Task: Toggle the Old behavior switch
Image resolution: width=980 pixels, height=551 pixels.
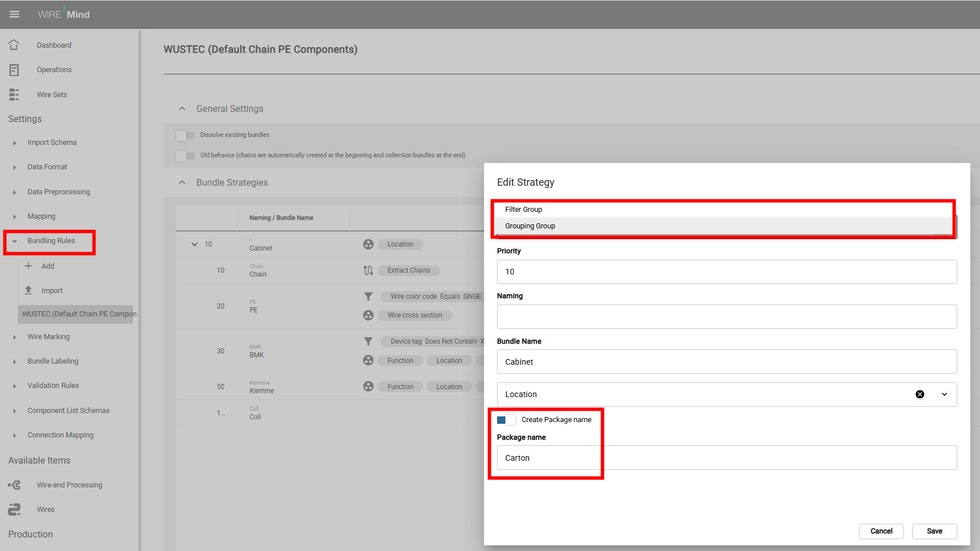Action: click(184, 156)
